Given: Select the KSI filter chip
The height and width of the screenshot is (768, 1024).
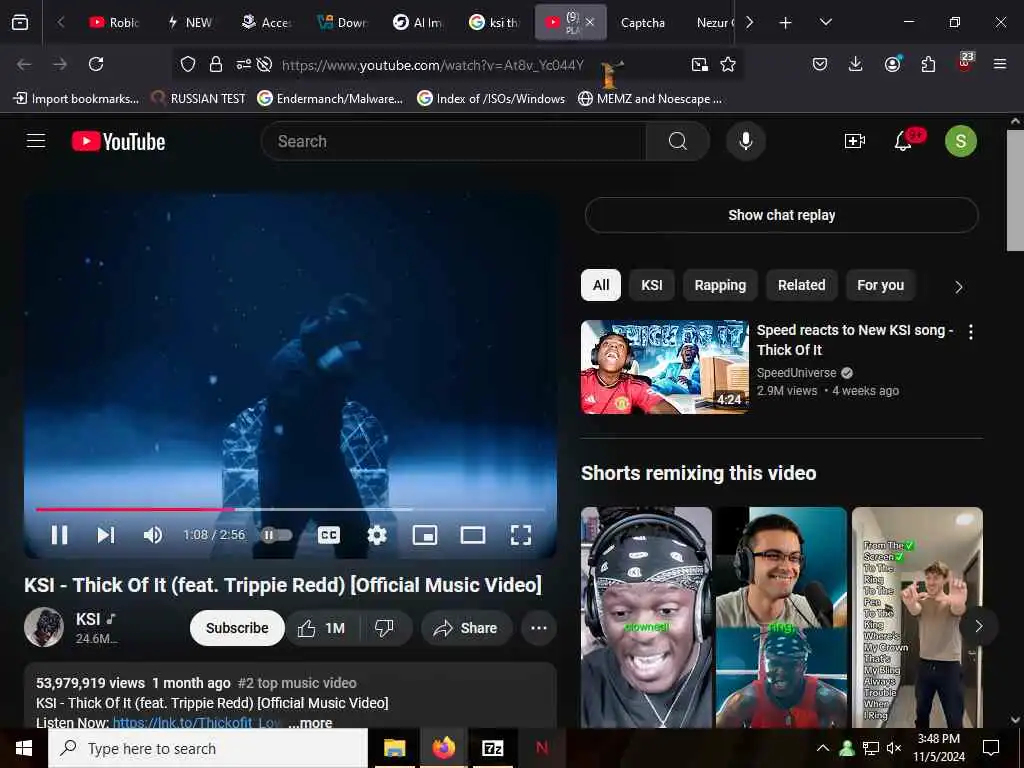Looking at the screenshot, I should 652,285.
